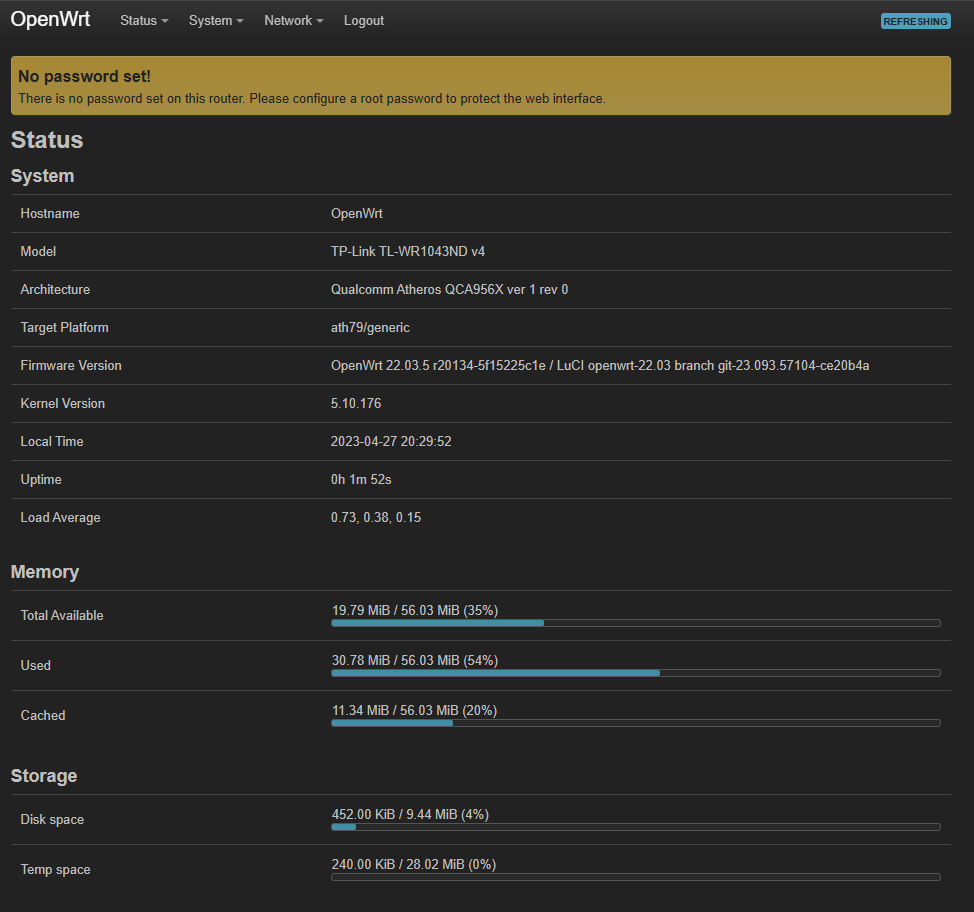Screen dimensions: 974x912
Task: Click the Firmware Version row label
Action: pos(71,365)
